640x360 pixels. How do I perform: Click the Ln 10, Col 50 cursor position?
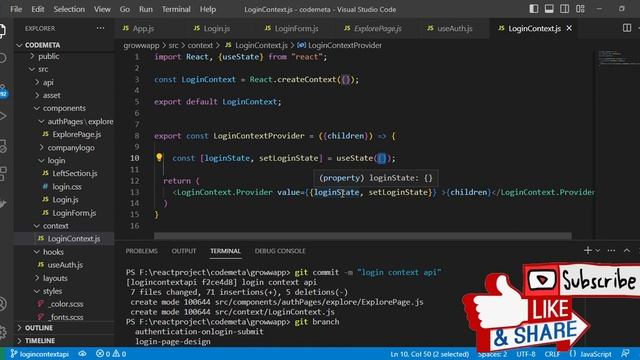[429, 354]
